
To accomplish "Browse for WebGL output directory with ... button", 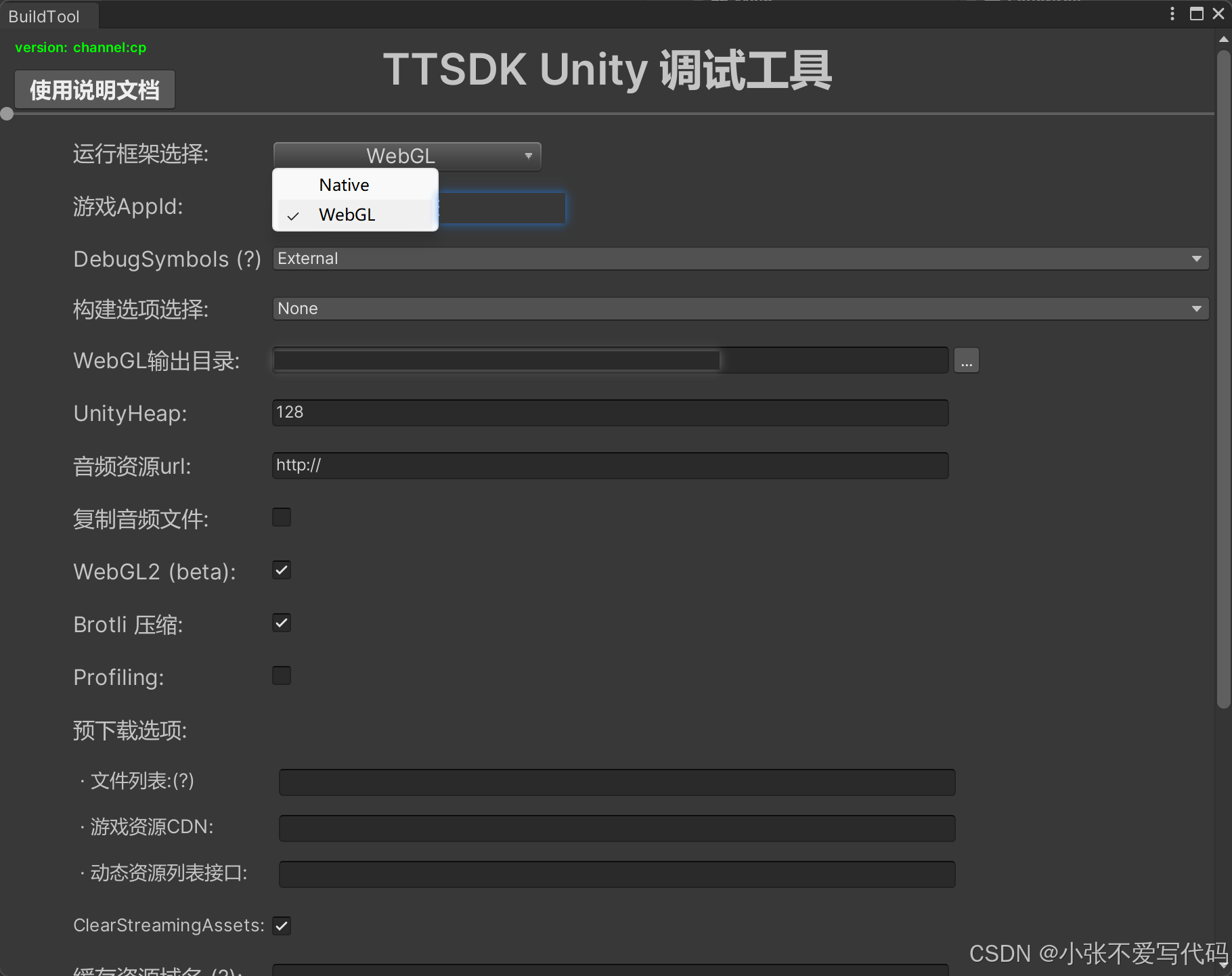I will [966, 361].
